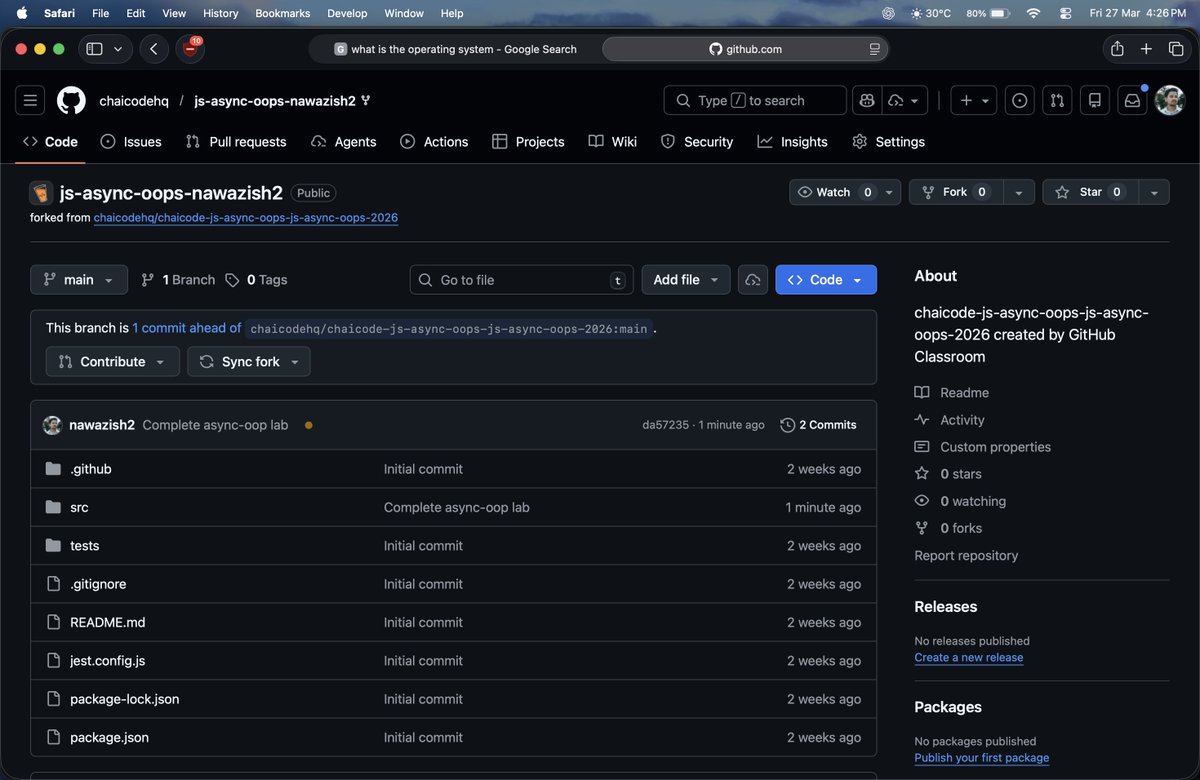This screenshot has height=780, width=1200.
Task: Click the Safari share icon
Action: click(1117, 49)
